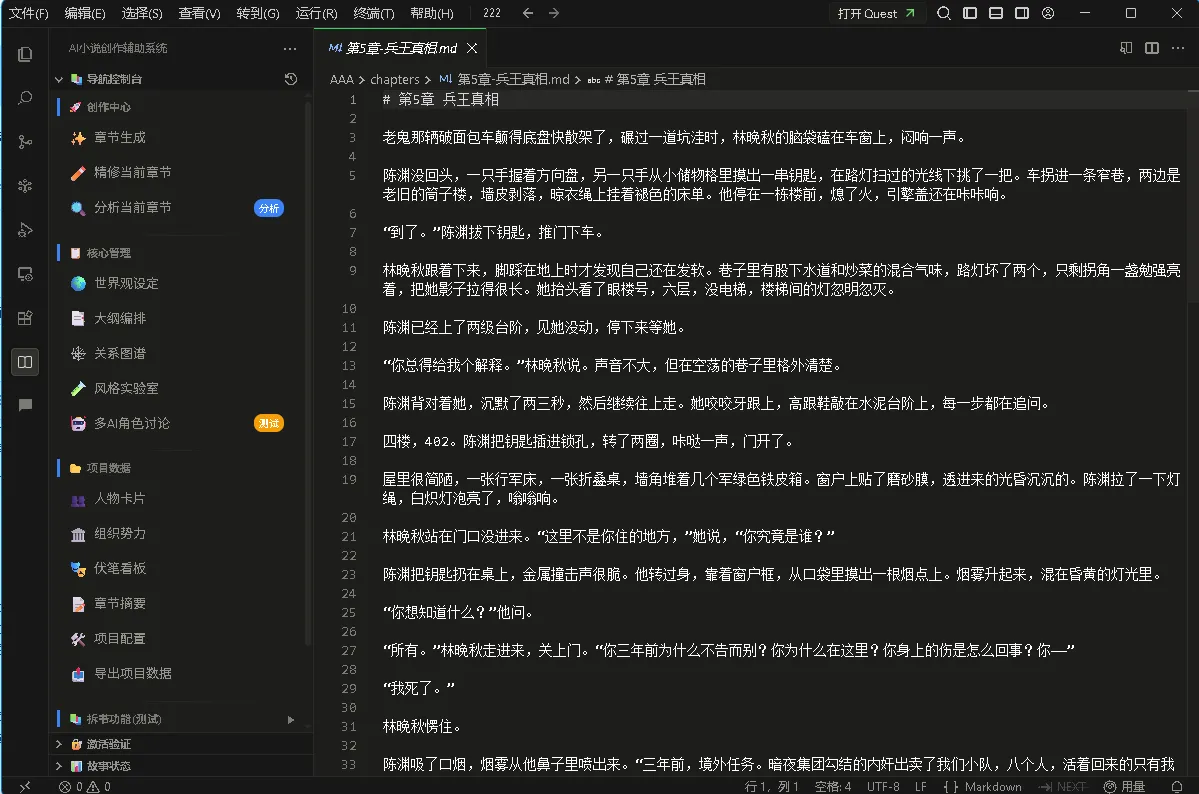
Task: Open 章节生成 in sidebar
Action: (119, 138)
